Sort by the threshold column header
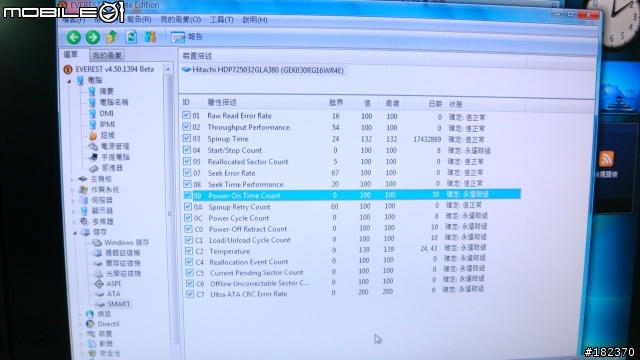 tap(336, 103)
